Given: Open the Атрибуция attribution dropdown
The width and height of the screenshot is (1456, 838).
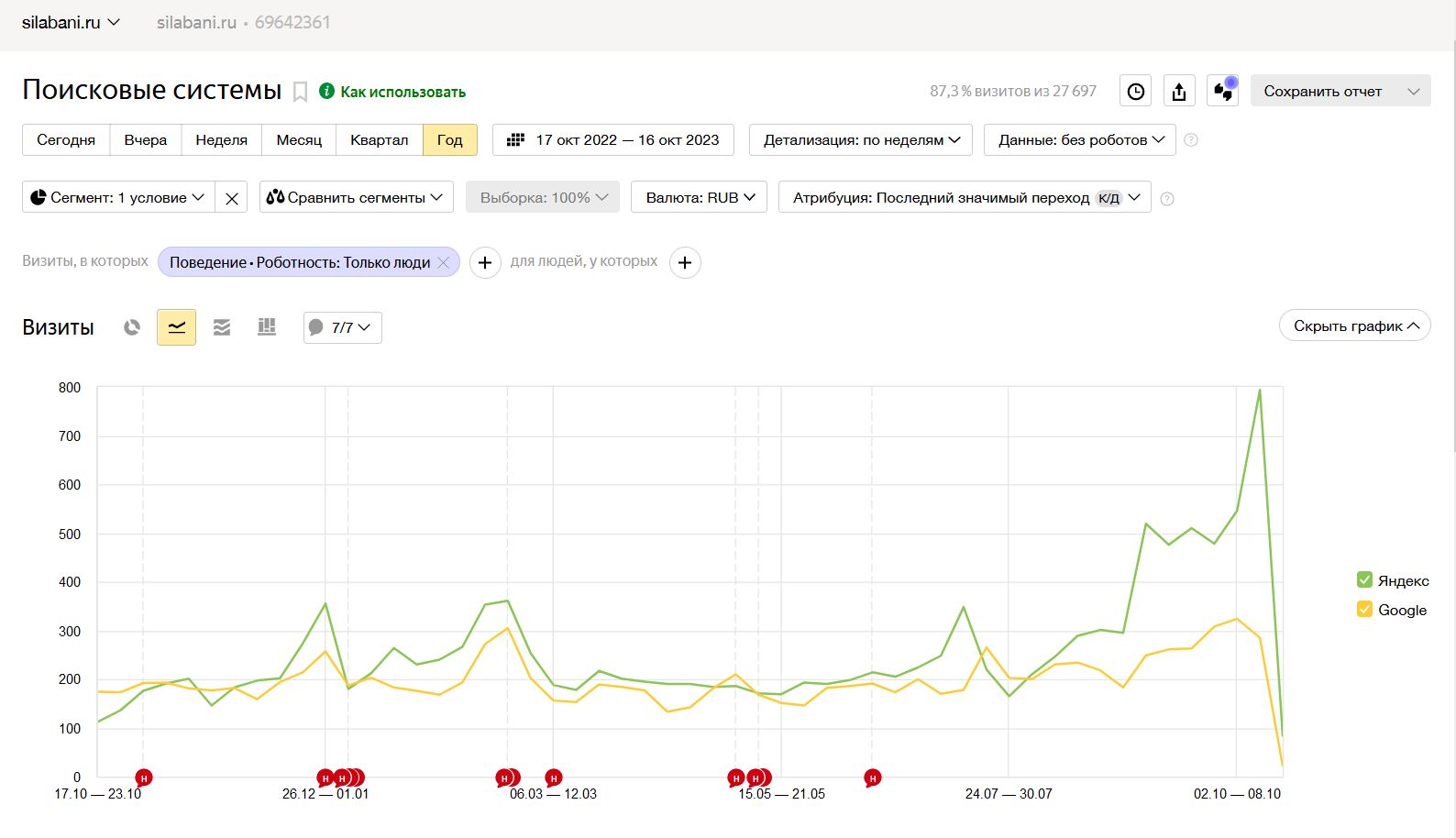Looking at the screenshot, I should coord(965,197).
